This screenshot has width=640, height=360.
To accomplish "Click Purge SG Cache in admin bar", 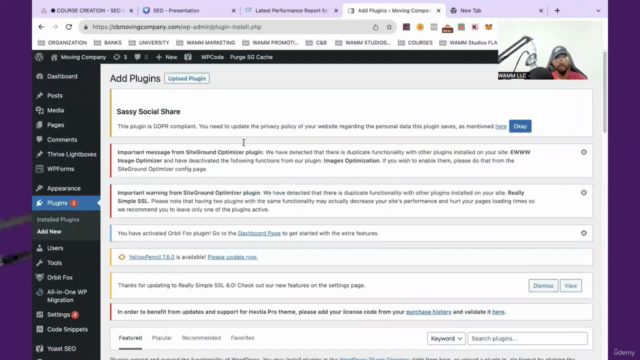I will 251,57.
